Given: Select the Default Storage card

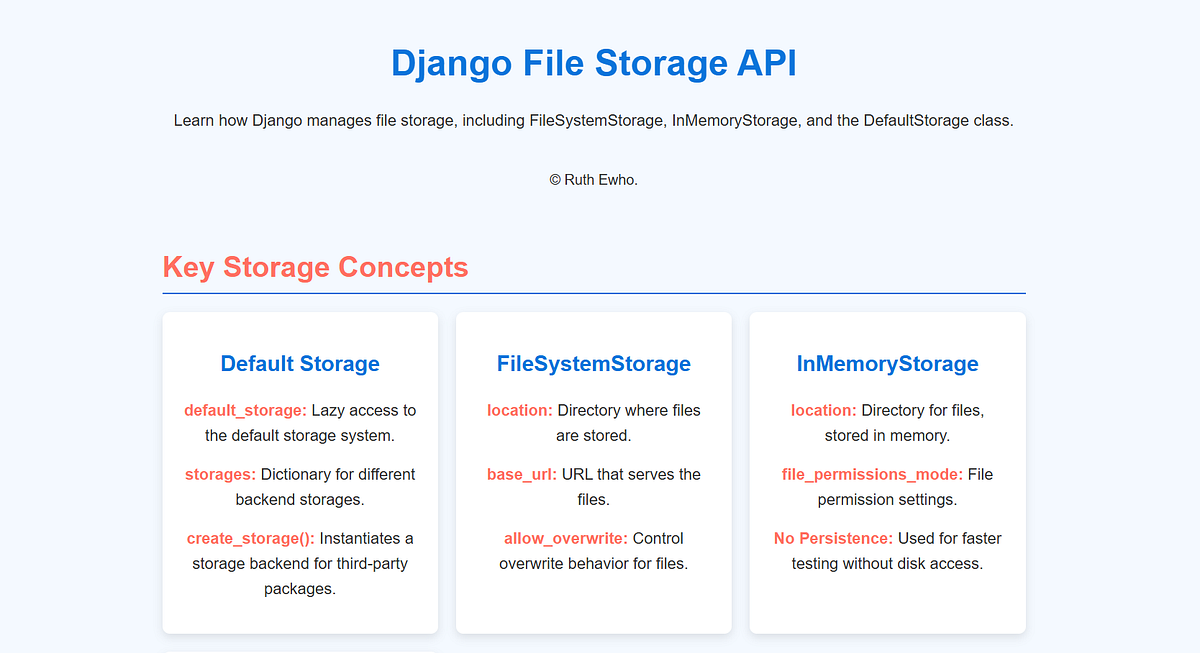Looking at the screenshot, I should coord(299,472).
